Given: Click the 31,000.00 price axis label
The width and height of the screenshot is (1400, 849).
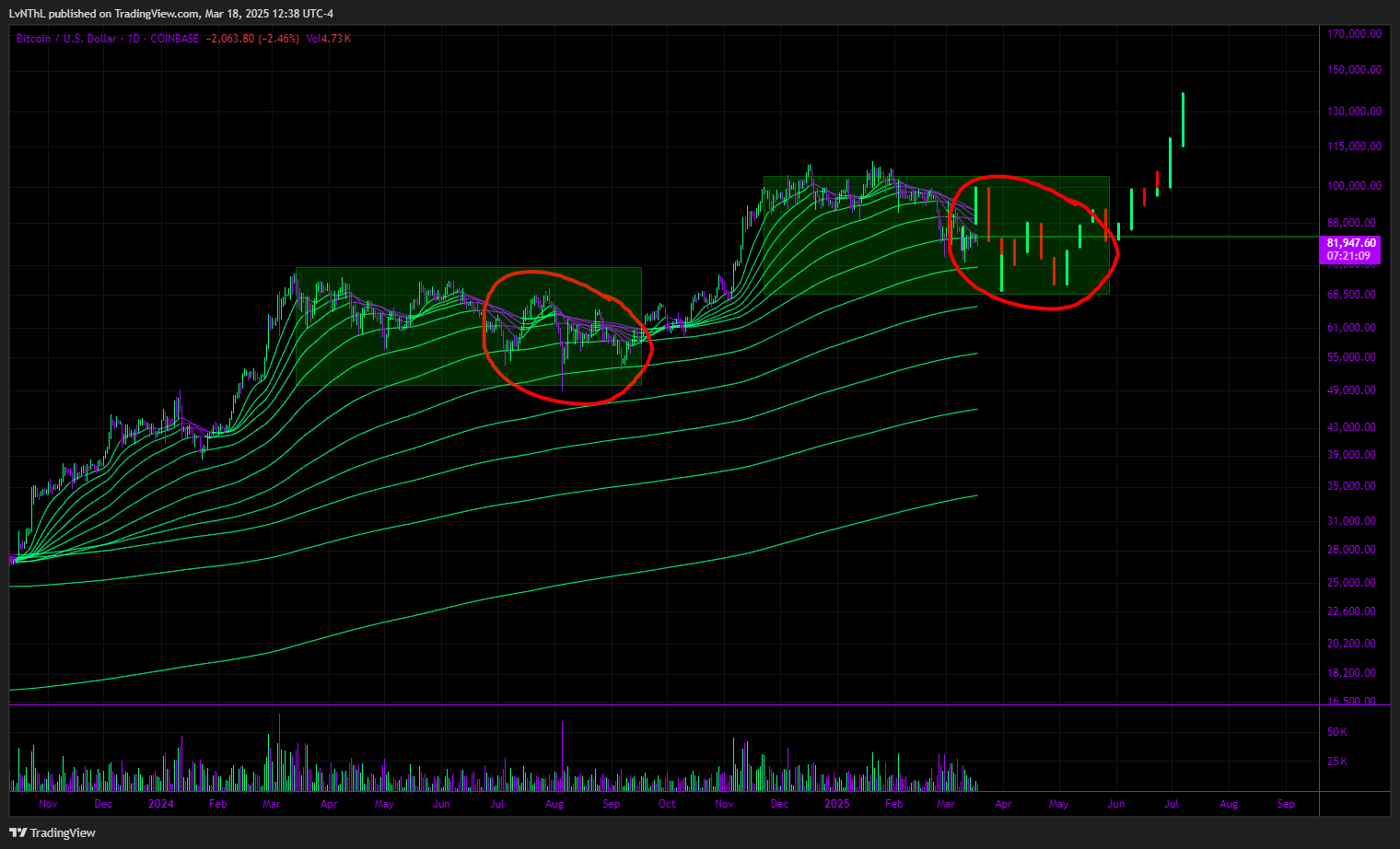Looking at the screenshot, I should tap(1351, 521).
